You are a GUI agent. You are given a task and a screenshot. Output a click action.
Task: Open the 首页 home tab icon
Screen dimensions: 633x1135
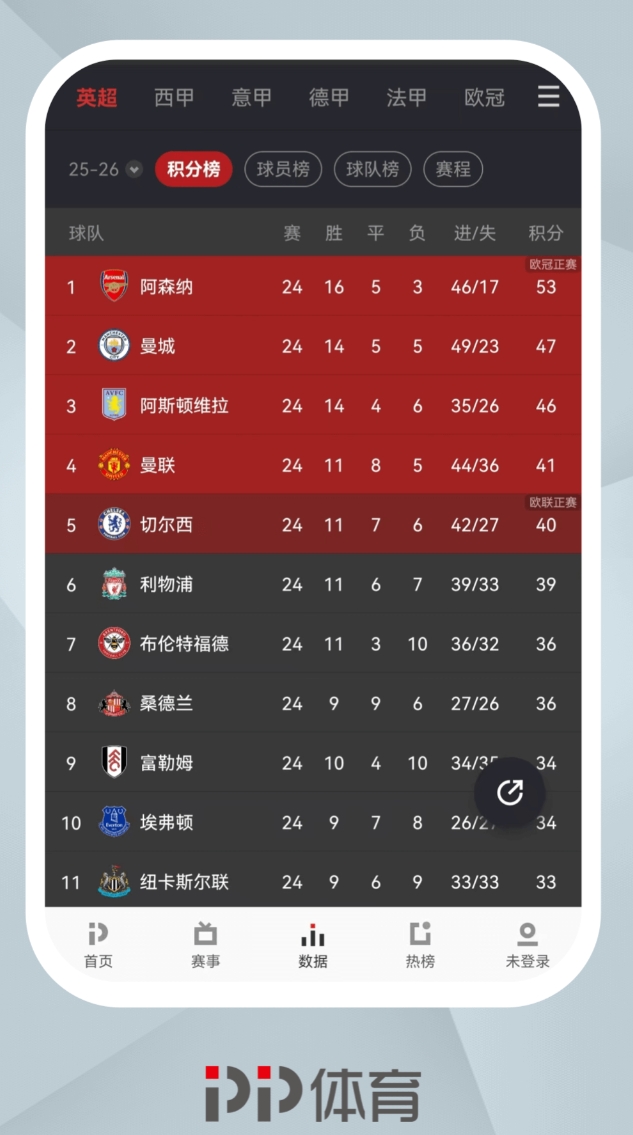[x=97, y=934]
